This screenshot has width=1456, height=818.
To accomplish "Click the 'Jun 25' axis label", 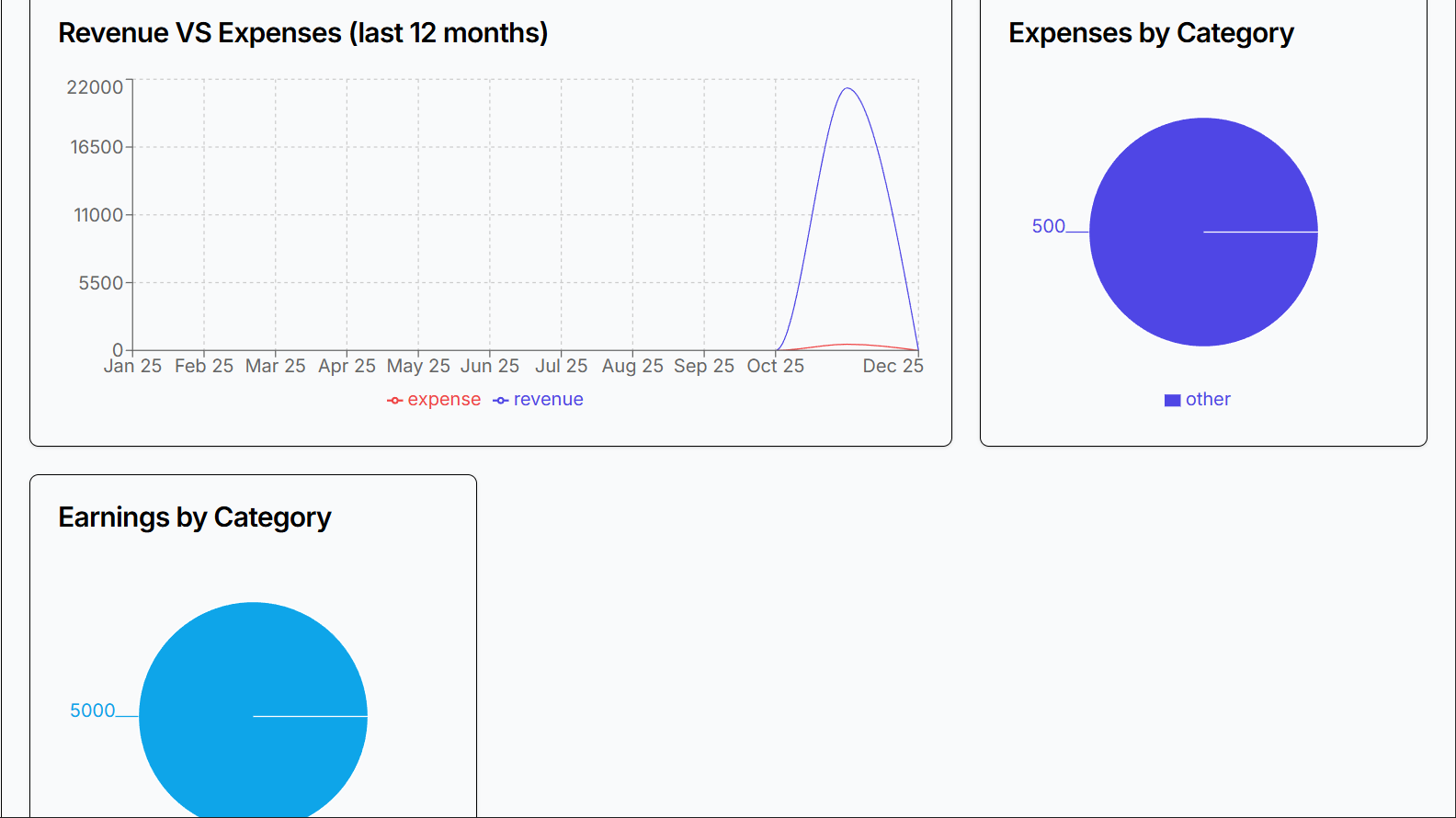I will [x=490, y=366].
